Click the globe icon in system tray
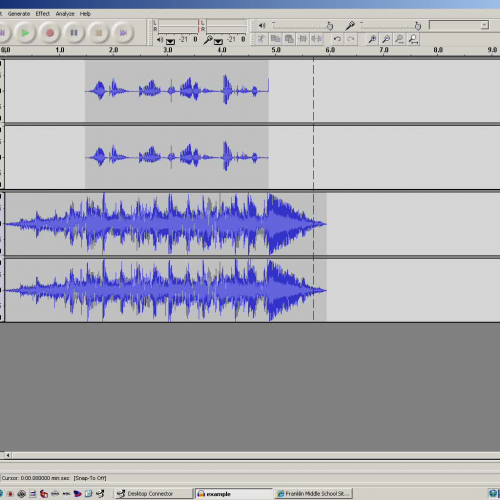The height and width of the screenshot is (500, 500). 493,494
